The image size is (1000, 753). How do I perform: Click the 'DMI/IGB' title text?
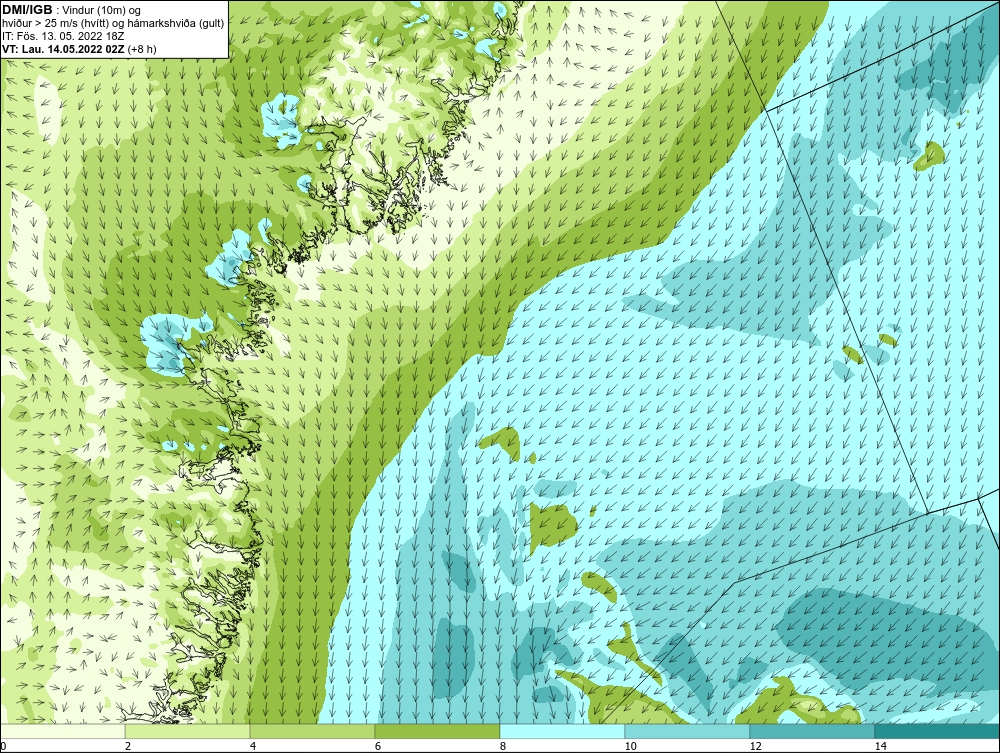[27, 10]
